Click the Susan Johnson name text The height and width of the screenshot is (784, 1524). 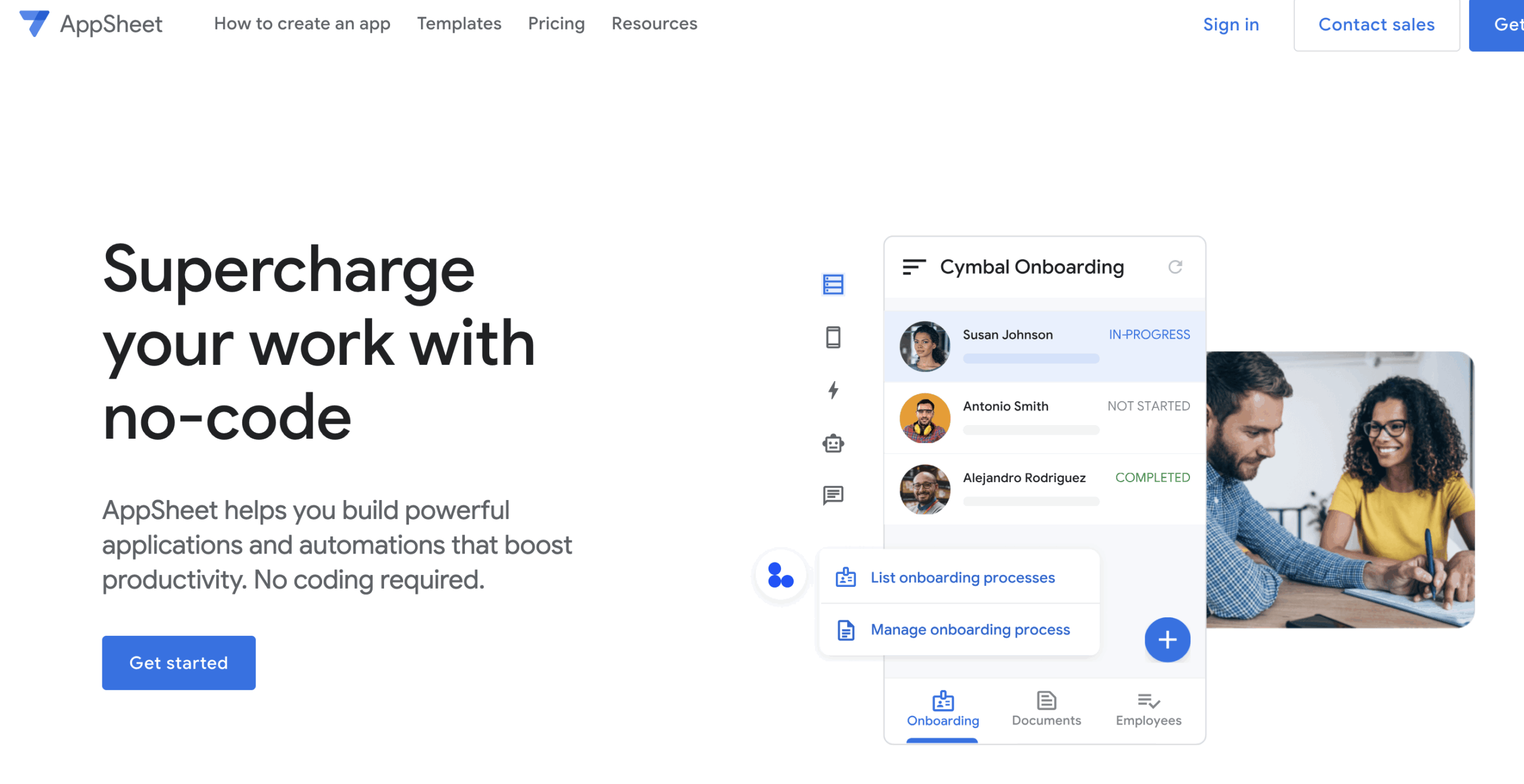tap(1007, 335)
